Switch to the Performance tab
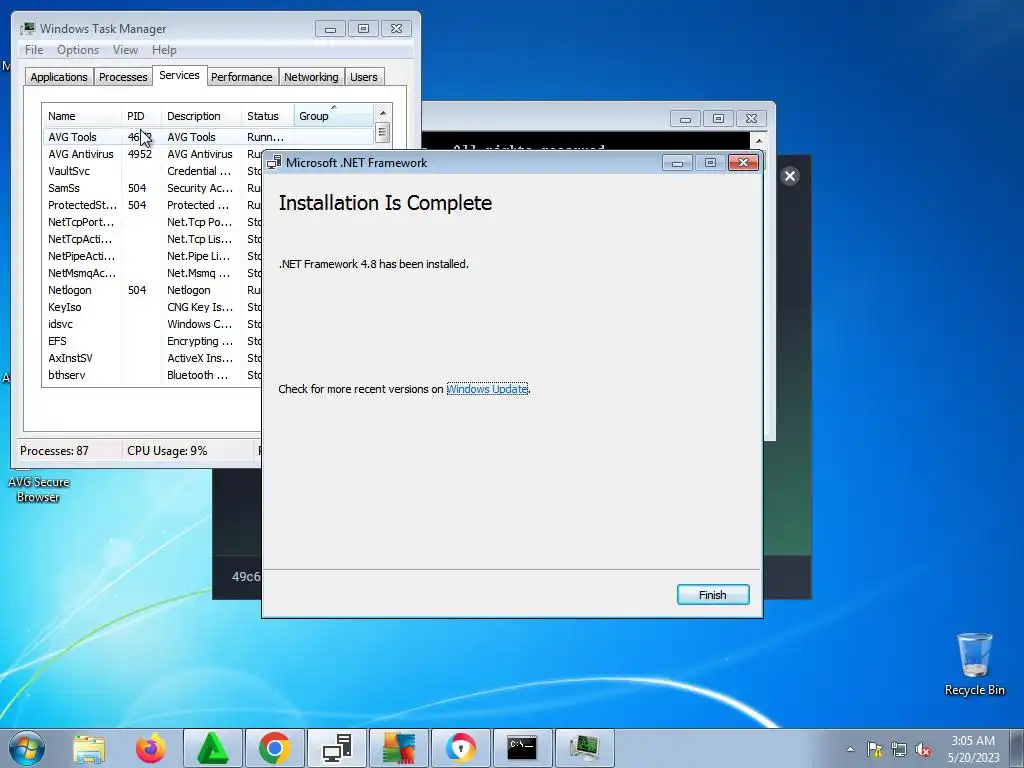 pyautogui.click(x=242, y=77)
